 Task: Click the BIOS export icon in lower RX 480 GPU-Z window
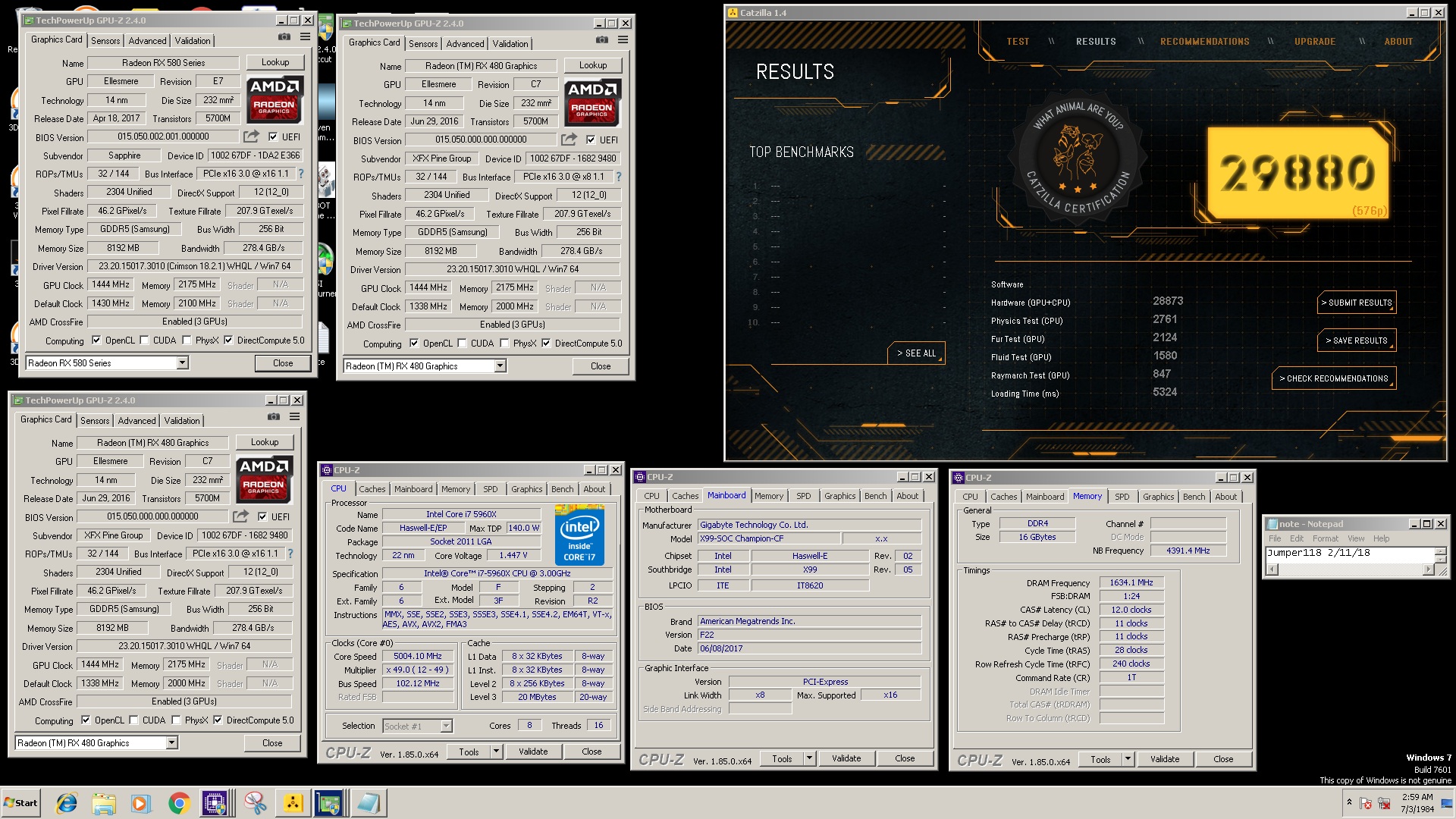point(240,516)
